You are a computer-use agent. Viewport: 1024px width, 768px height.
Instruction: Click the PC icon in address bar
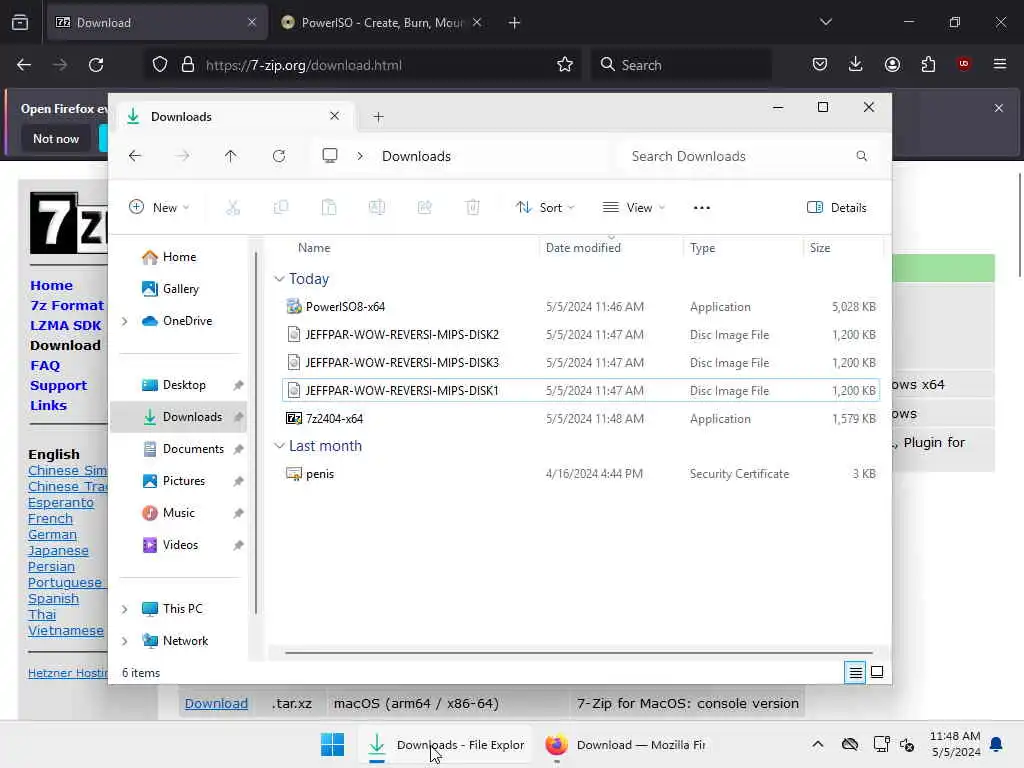pos(330,155)
